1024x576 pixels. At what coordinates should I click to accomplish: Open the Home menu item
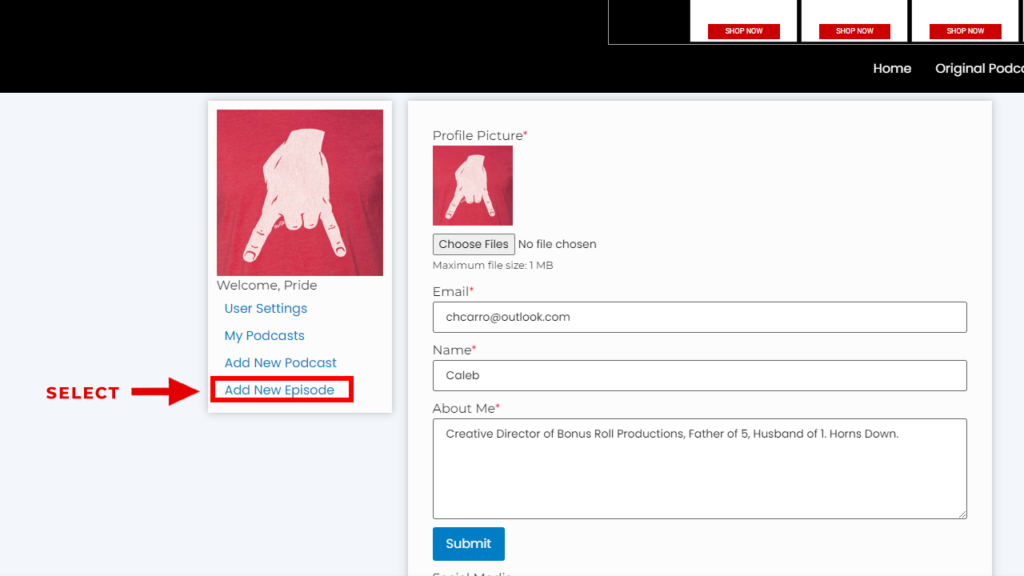[x=891, y=69]
